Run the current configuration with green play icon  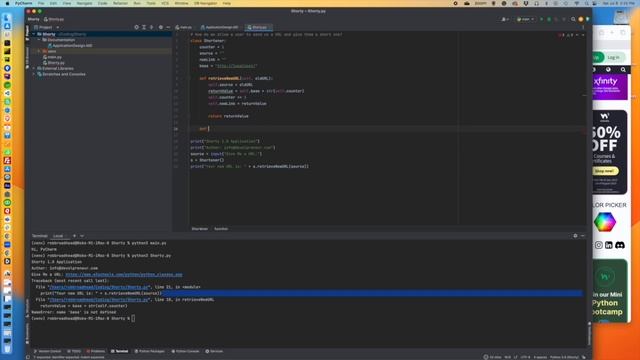[x=542, y=19]
